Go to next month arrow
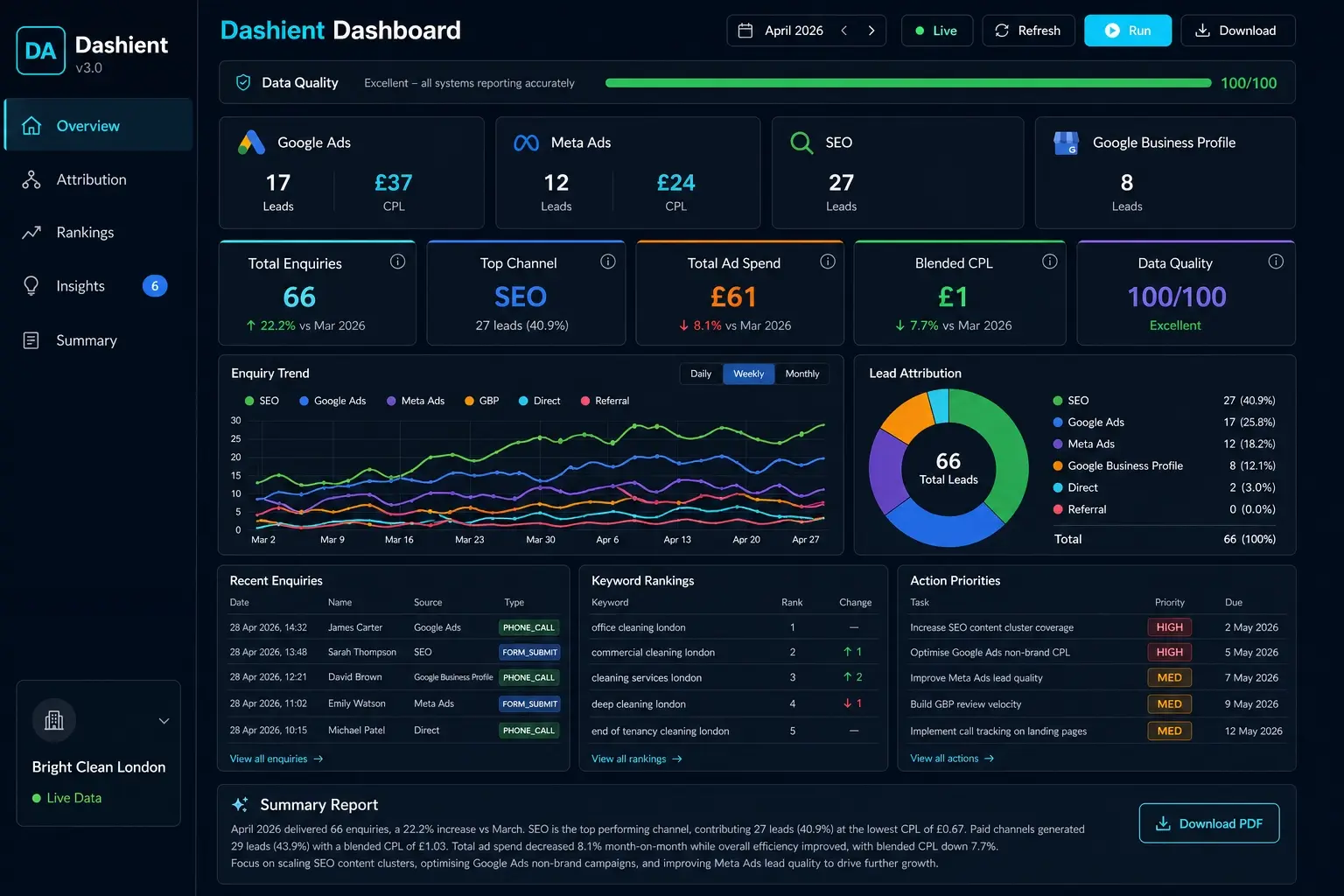Viewport: 1344px width, 896px height. point(871,31)
